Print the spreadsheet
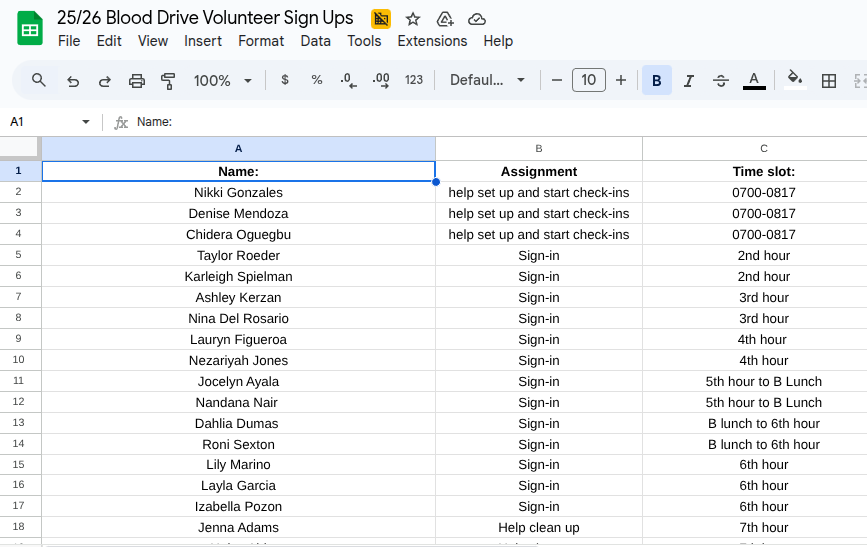The height and width of the screenshot is (547, 867). 137,80
